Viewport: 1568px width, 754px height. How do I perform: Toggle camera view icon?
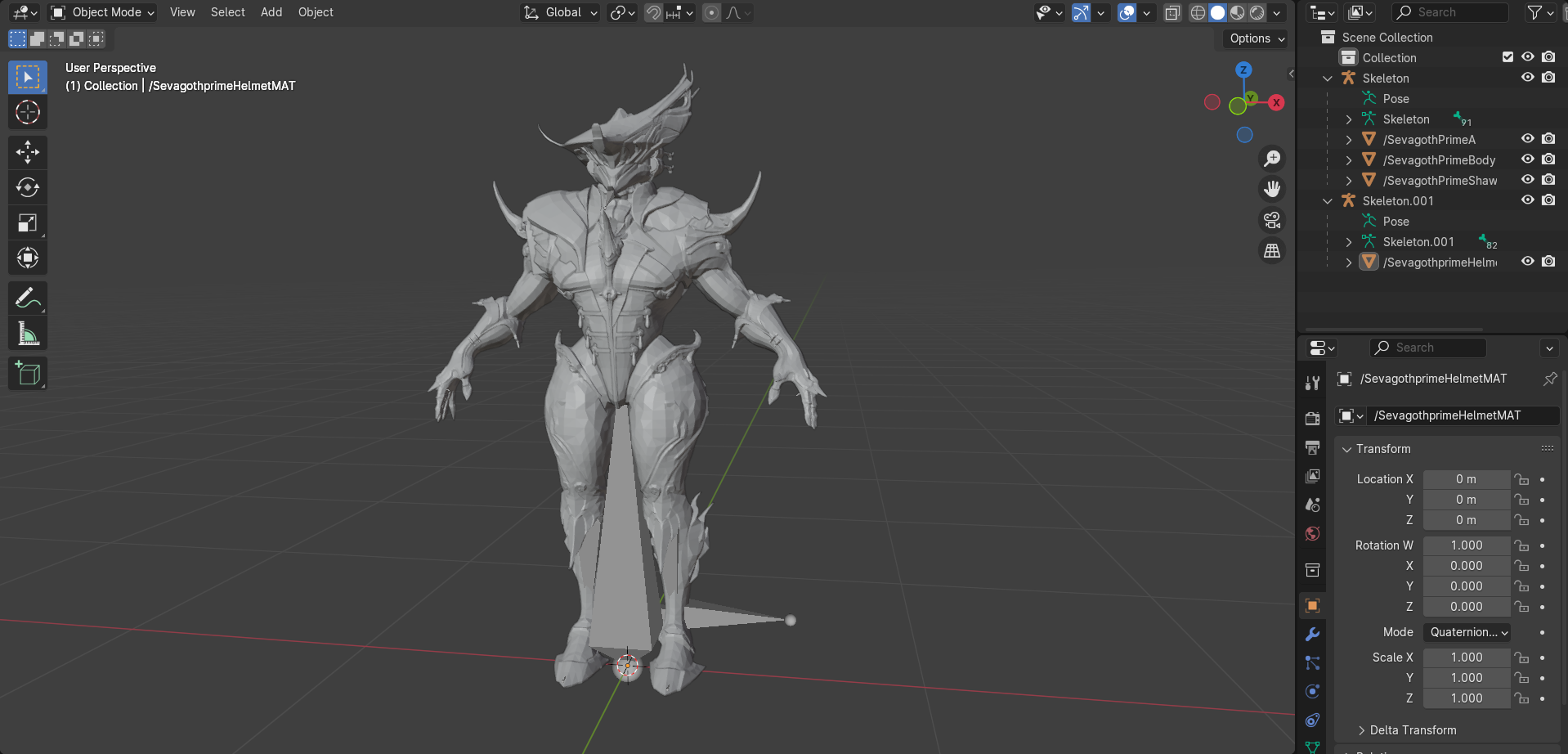pos(1272,220)
